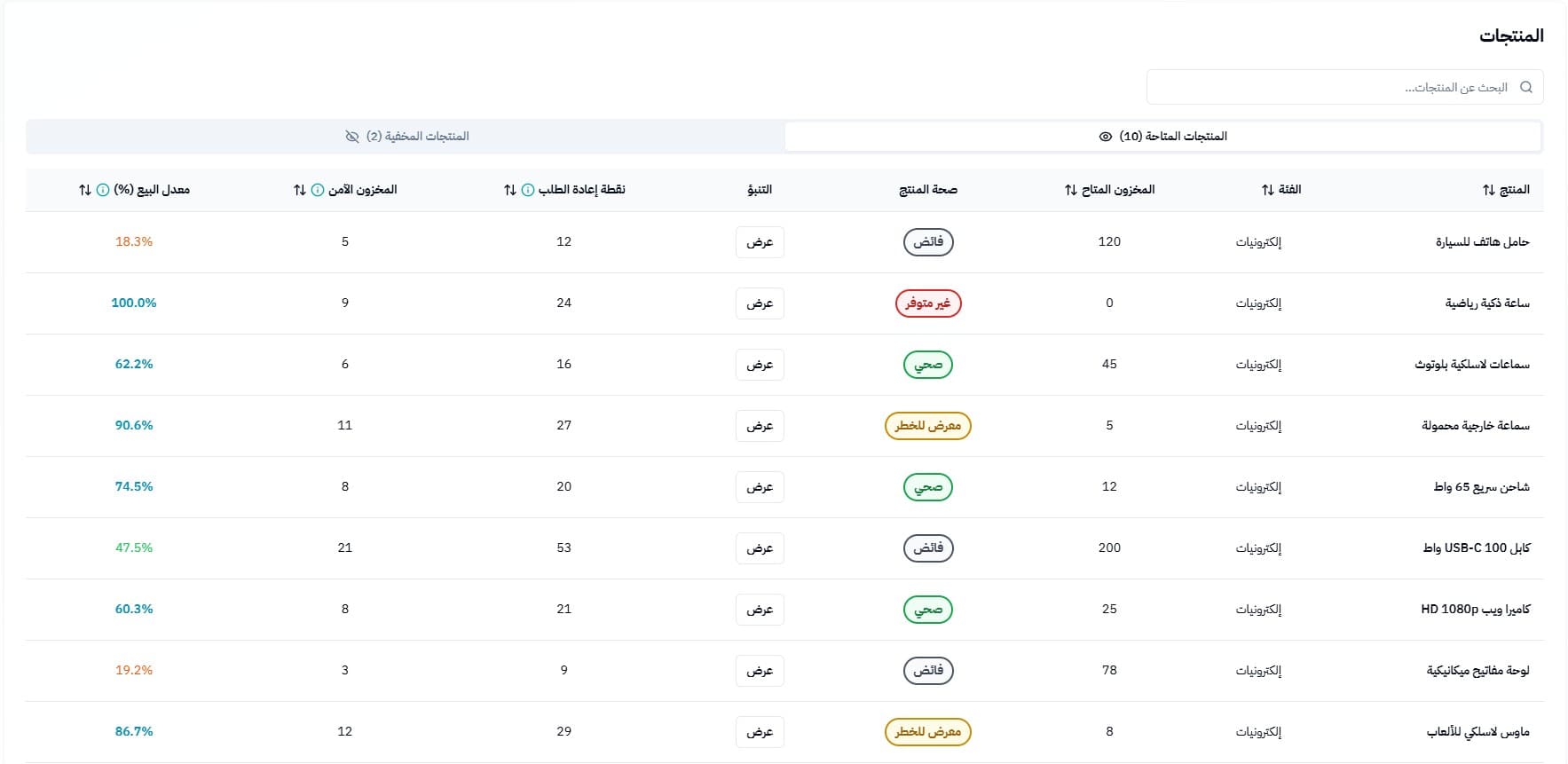Click sell rate 60.3%
Viewport: 1568px width, 764px height.
134,610
